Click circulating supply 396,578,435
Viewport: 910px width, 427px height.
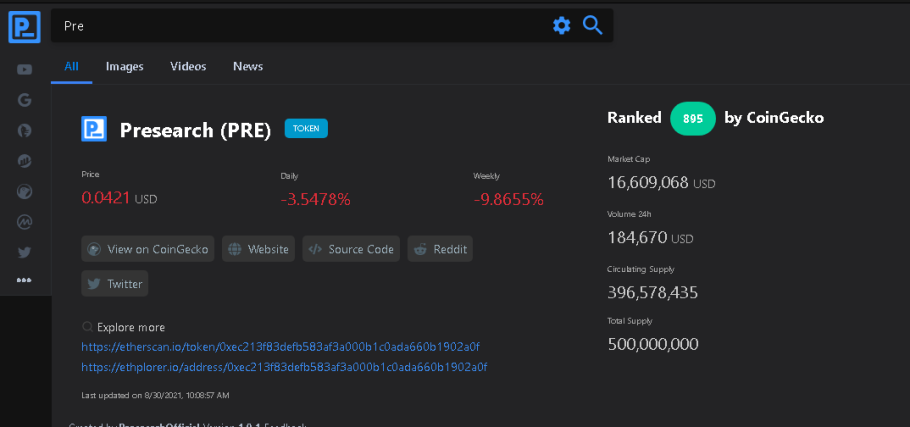pyautogui.click(x=653, y=292)
